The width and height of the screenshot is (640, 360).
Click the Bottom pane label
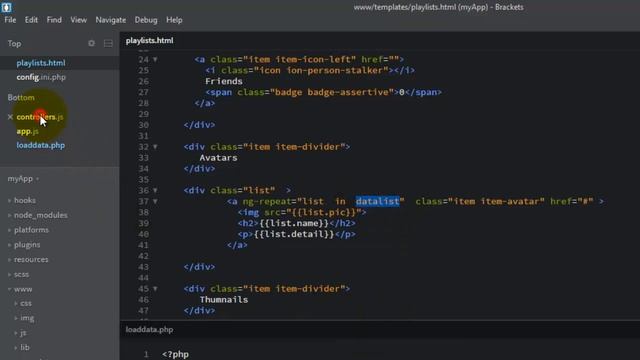coord(21,98)
